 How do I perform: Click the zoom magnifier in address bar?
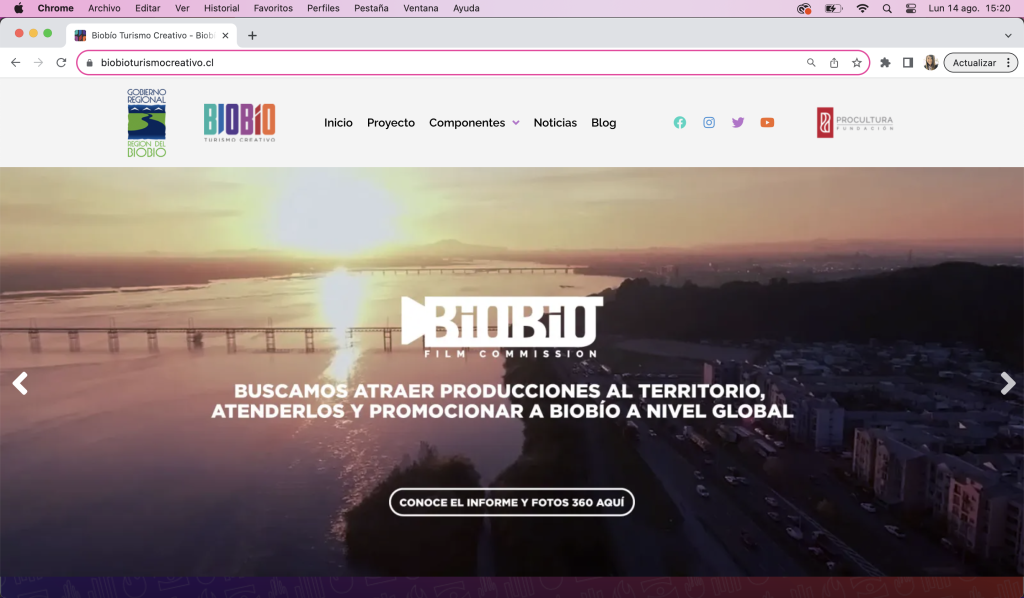pyautogui.click(x=811, y=63)
